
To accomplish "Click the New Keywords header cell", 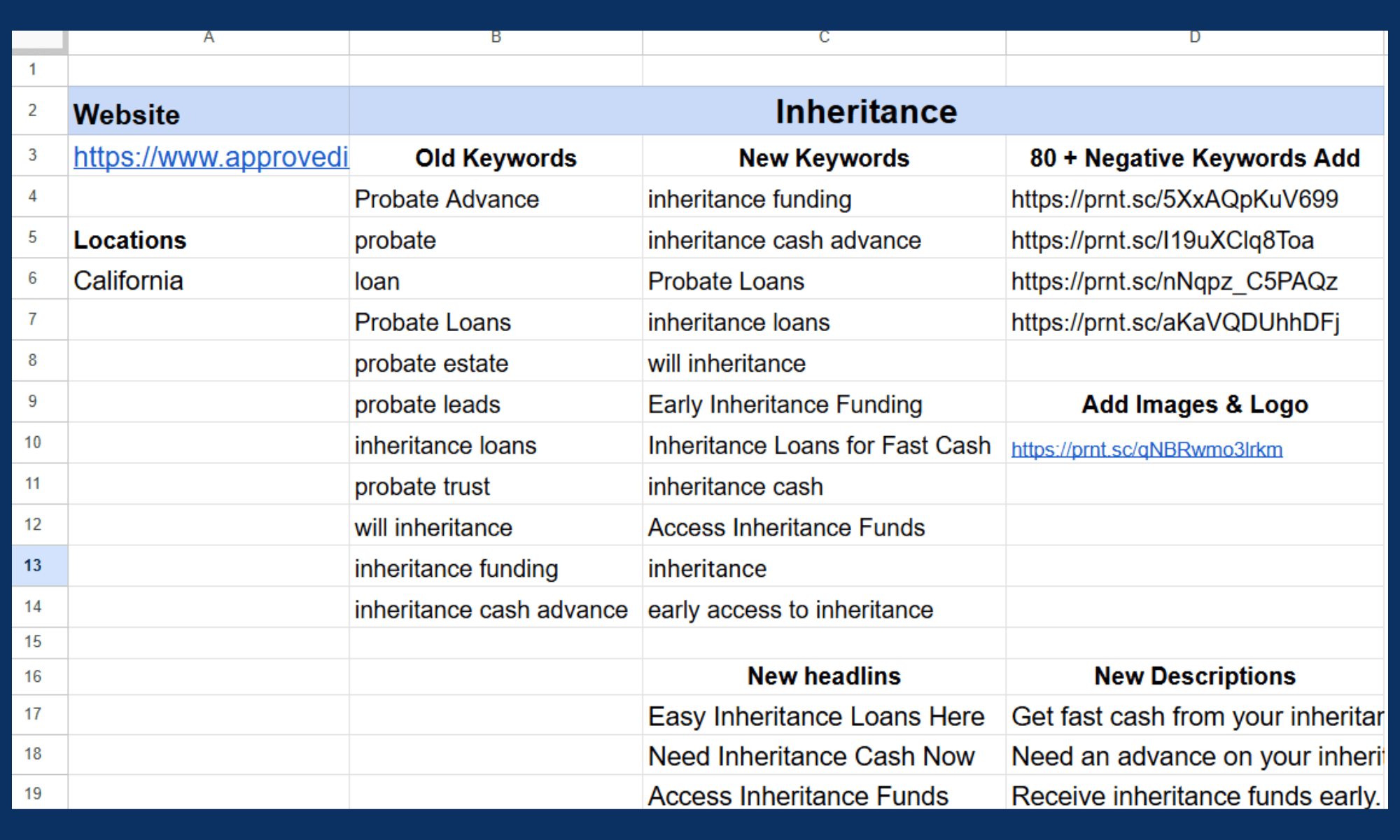I will 824,156.
